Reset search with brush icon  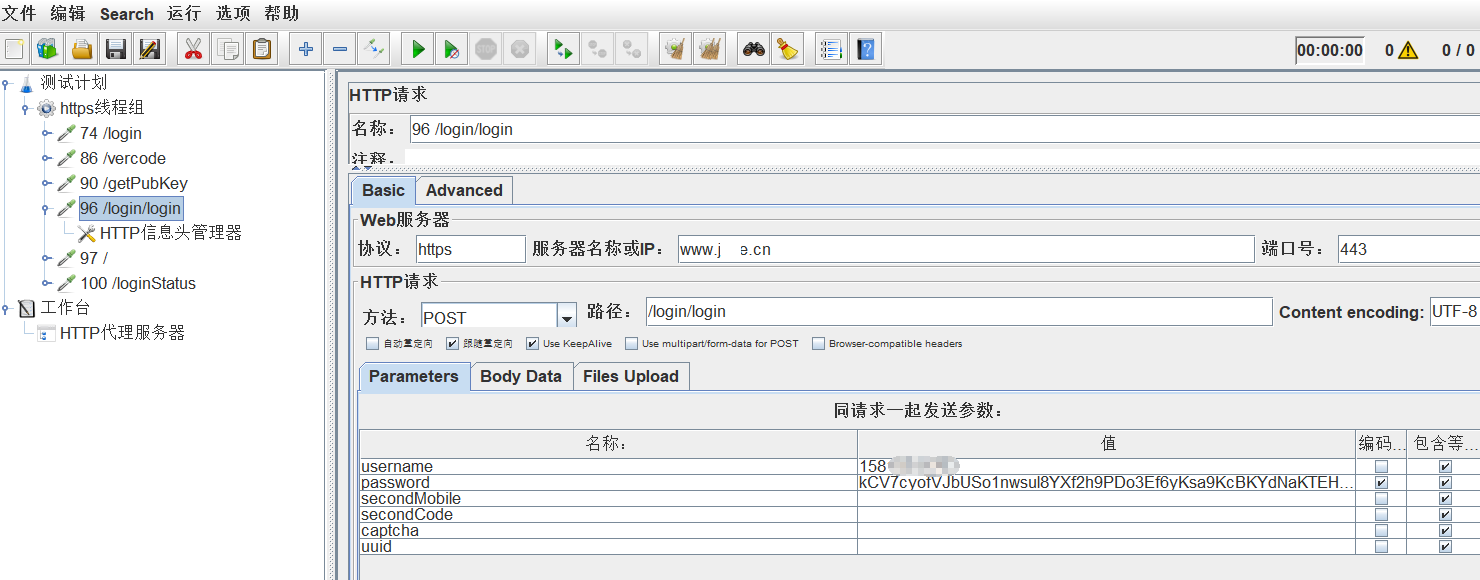[788, 49]
